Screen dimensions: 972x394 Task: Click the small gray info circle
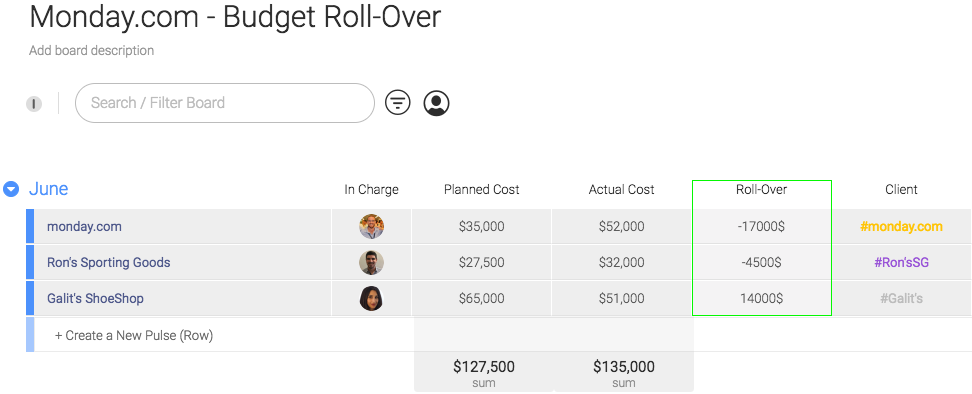coord(34,104)
